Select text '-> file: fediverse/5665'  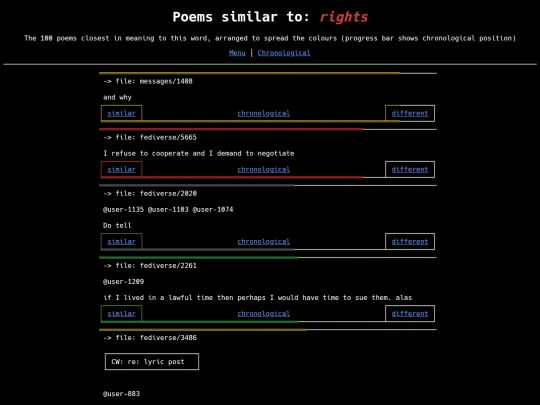tap(150, 137)
